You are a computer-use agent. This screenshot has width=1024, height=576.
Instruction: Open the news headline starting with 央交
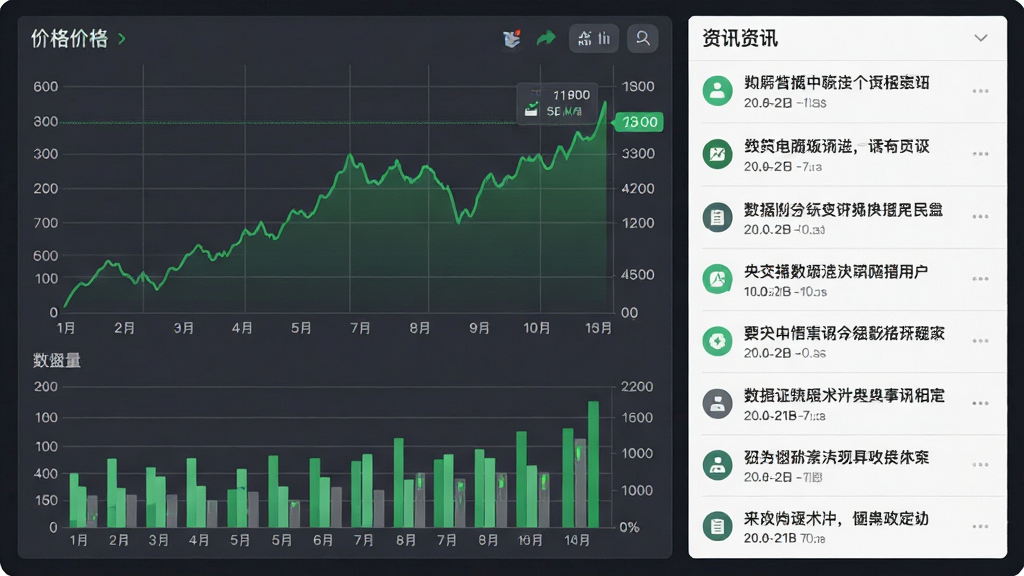click(836, 271)
